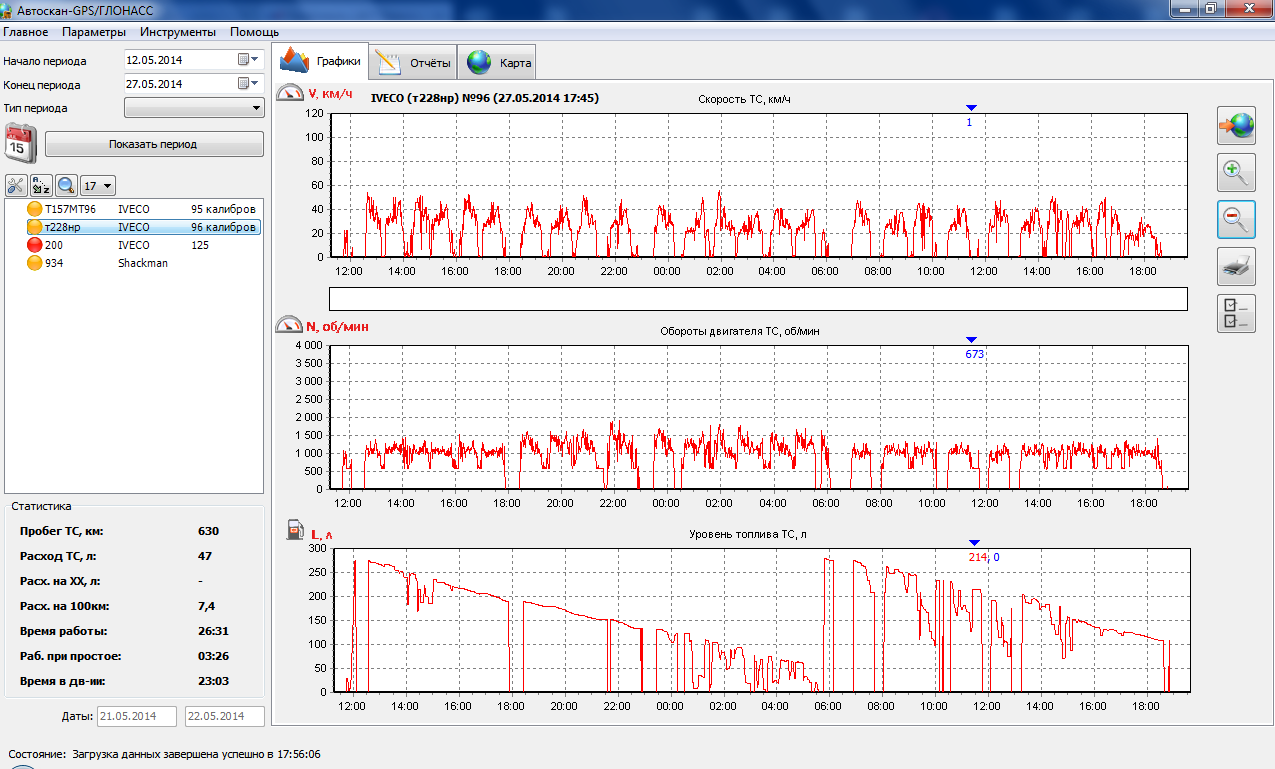Sort vehicle list with A-Z icon
Screen dimensions: 1275x769
pos(41,185)
